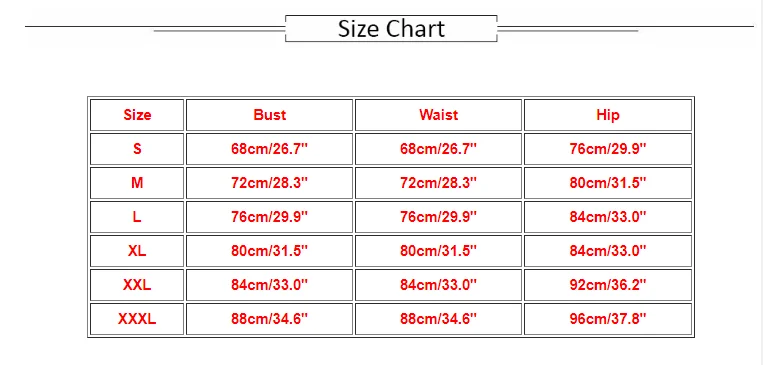Viewport: 763px width, 365px height.
Task: Click the Waist column header
Action: [x=438, y=115]
